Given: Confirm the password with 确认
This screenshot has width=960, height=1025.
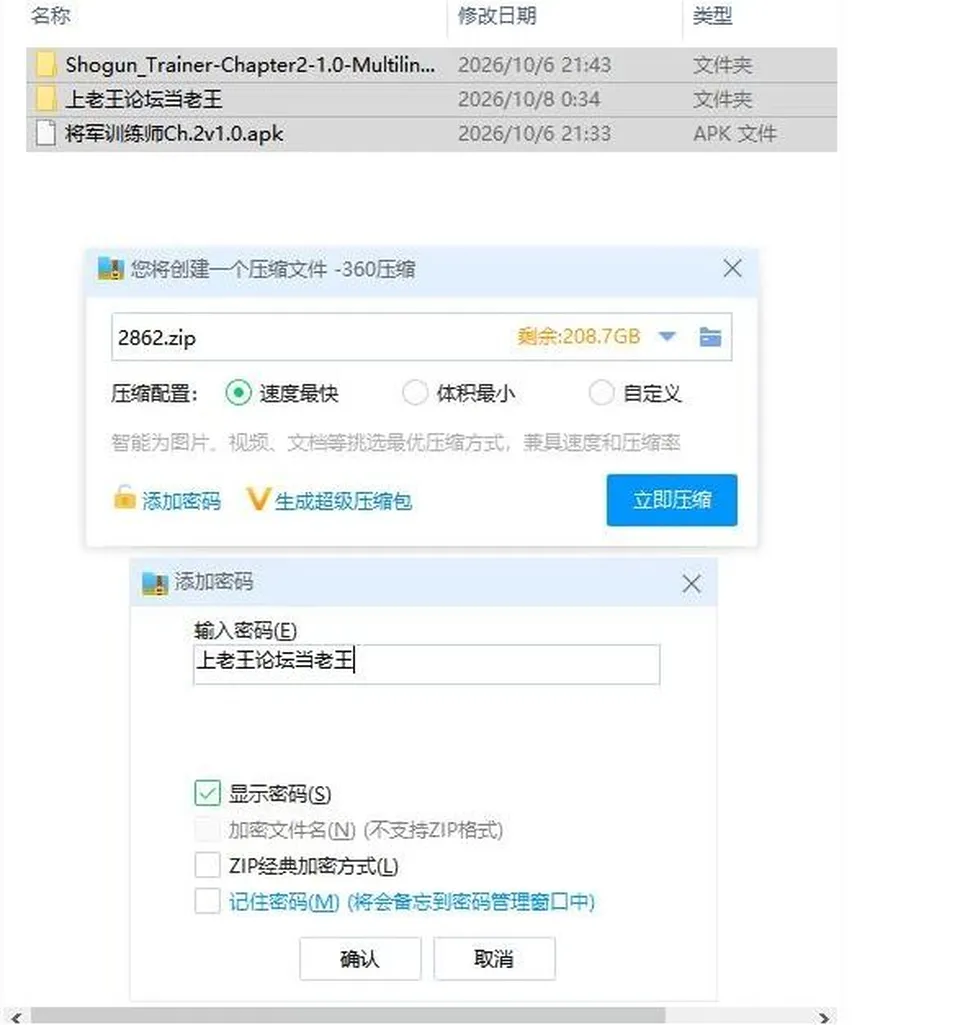Looking at the screenshot, I should click(x=360, y=959).
